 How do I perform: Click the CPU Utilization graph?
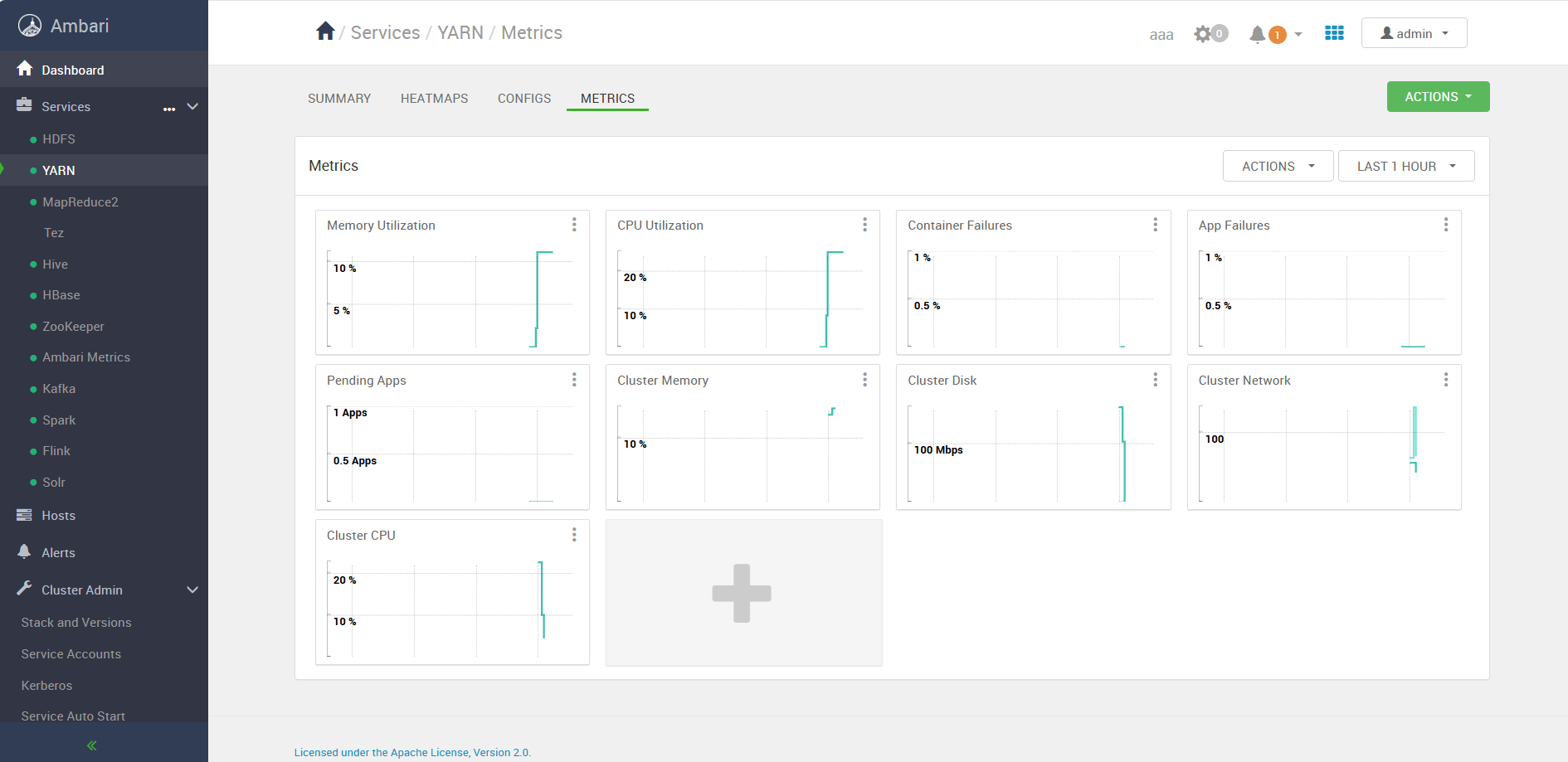coord(741,298)
